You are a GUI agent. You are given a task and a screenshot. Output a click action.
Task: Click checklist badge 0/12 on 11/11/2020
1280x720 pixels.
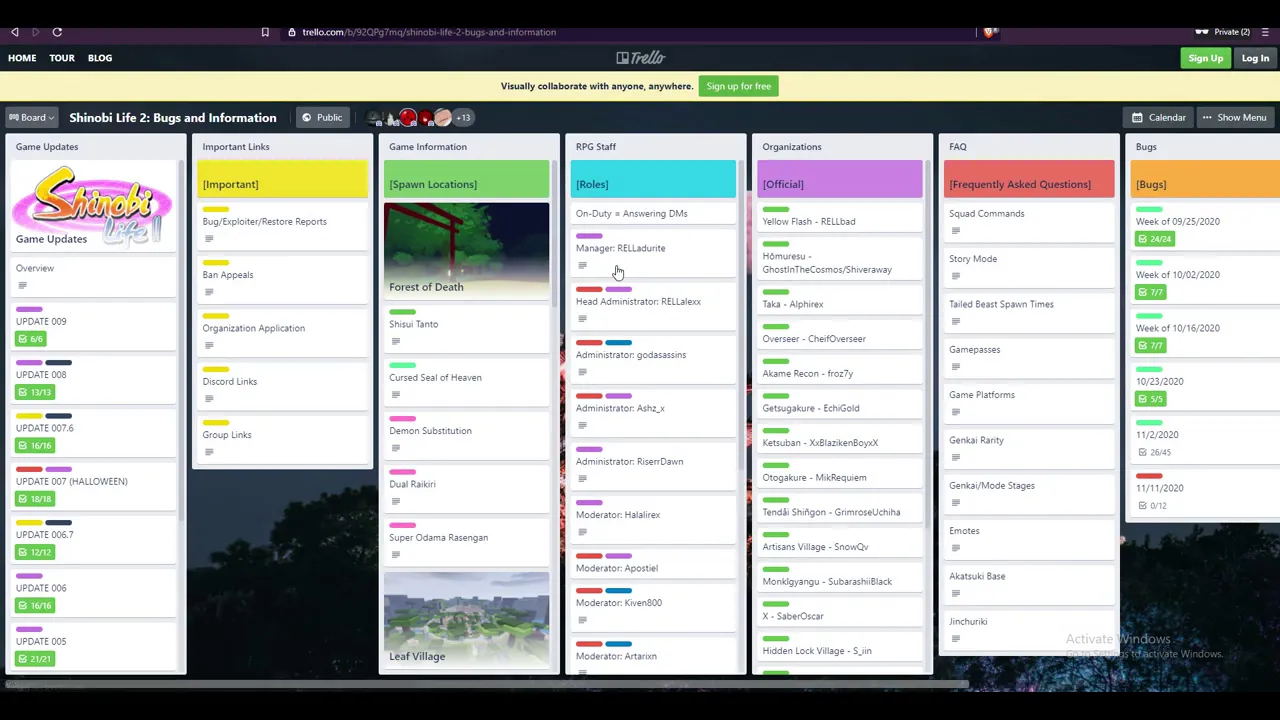(x=1152, y=506)
